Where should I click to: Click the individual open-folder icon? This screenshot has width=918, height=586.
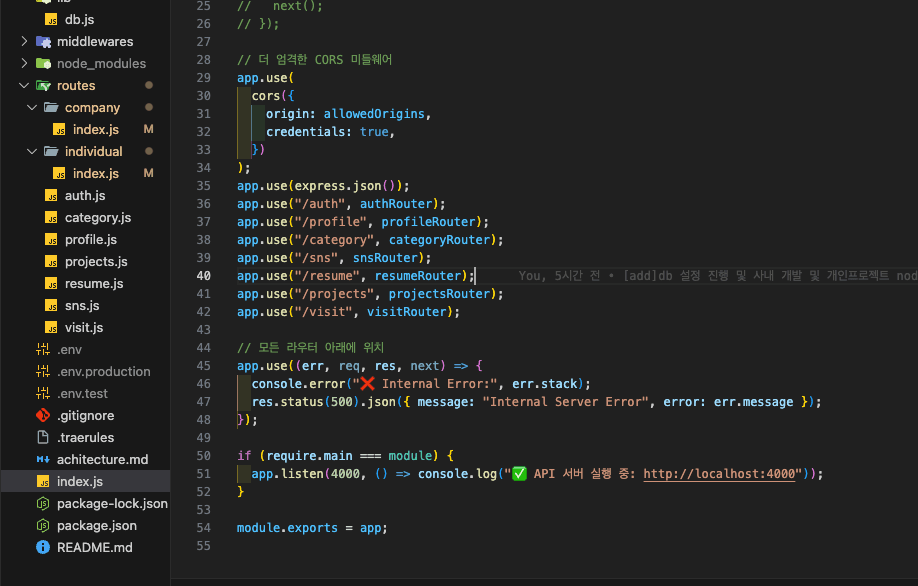(x=52, y=151)
